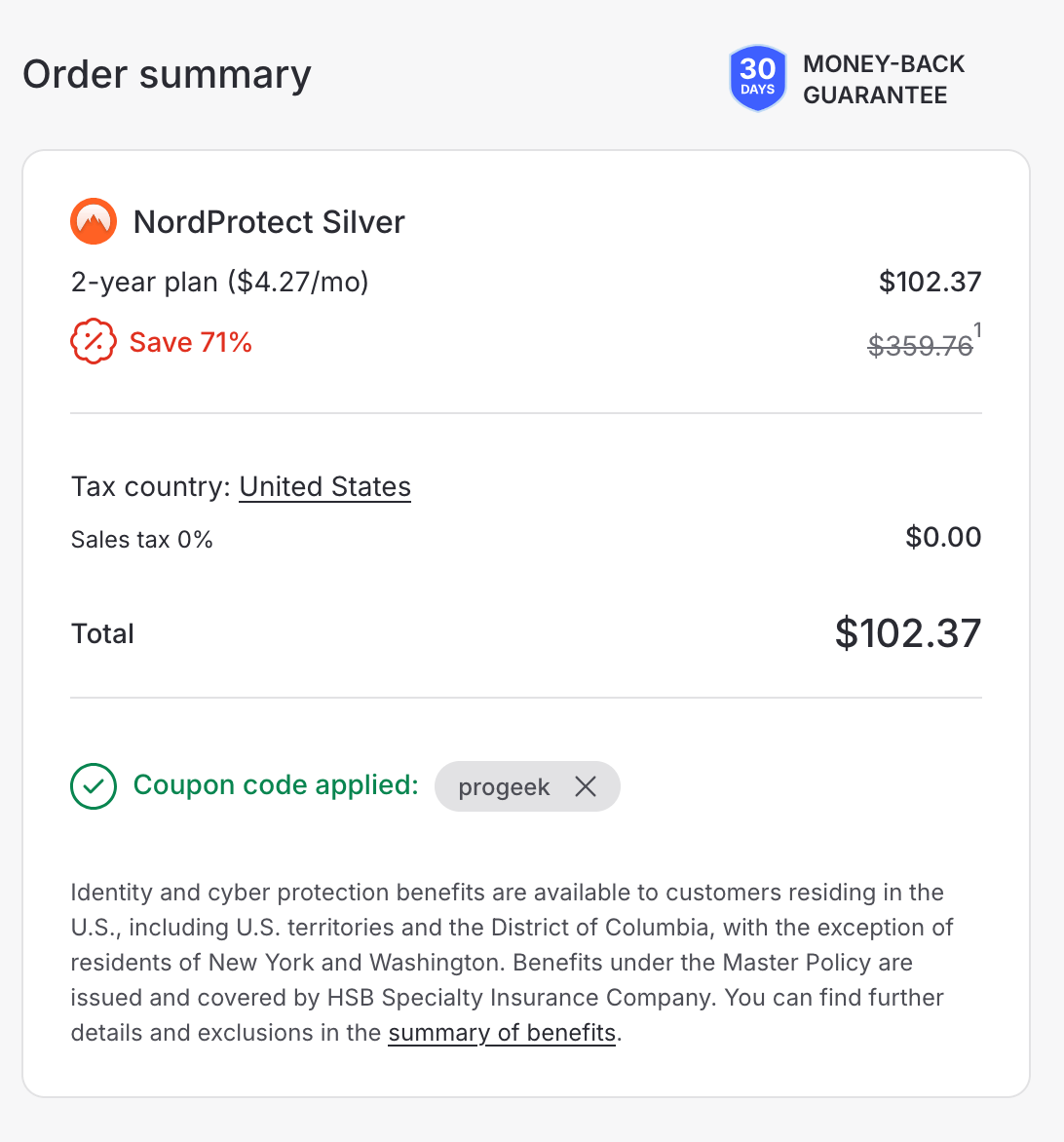Viewport: 1064px width, 1142px height.
Task: Click the shield icon showing 30 DAYS
Action: pyautogui.click(x=758, y=78)
